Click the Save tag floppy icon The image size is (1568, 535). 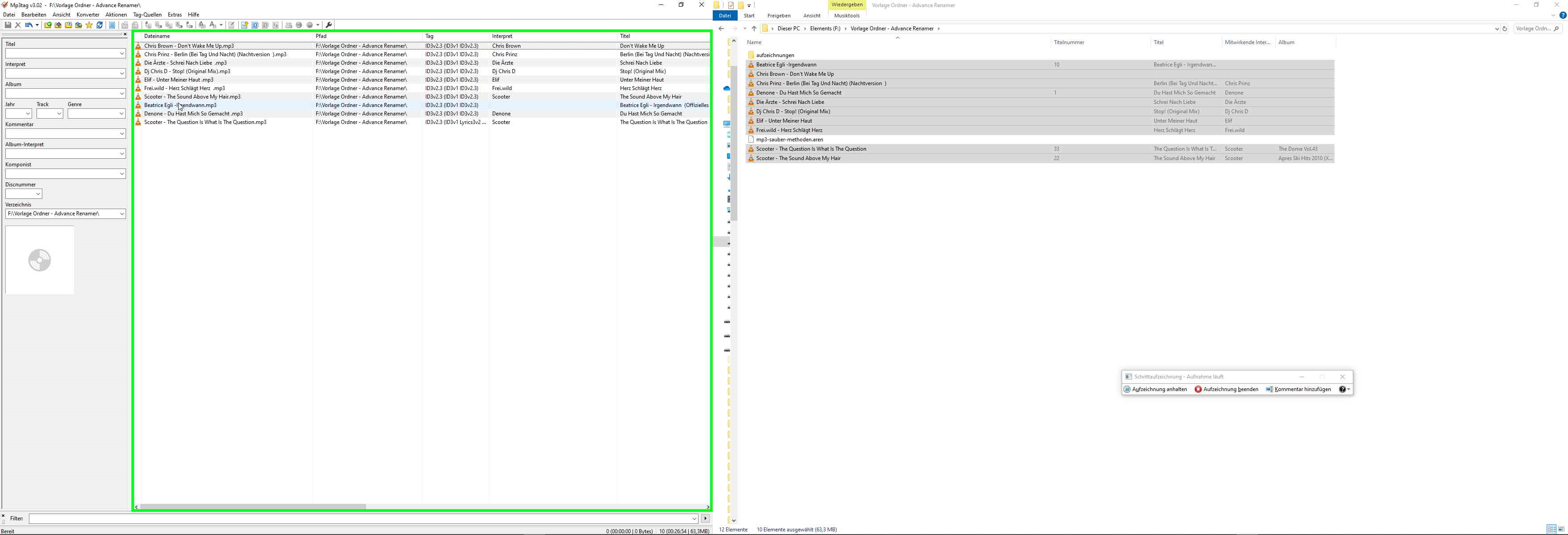coord(8,25)
